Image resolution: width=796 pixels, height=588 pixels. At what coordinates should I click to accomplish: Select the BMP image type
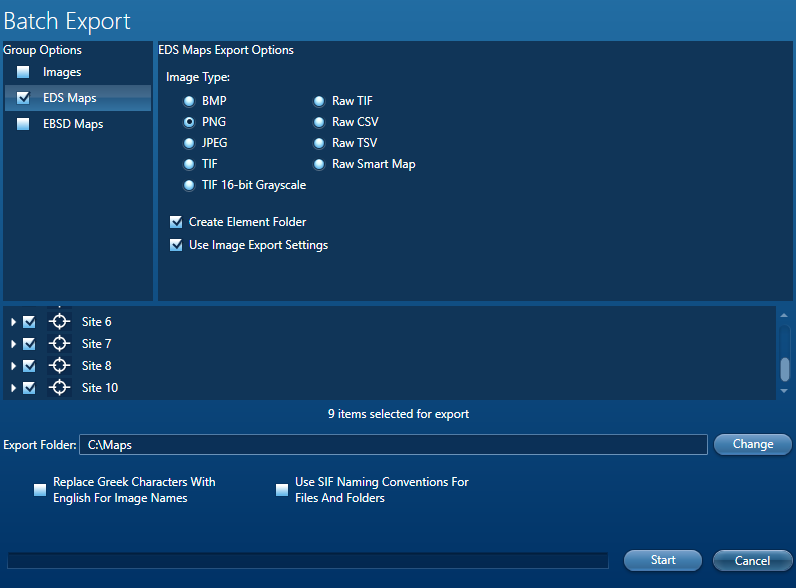[188, 101]
